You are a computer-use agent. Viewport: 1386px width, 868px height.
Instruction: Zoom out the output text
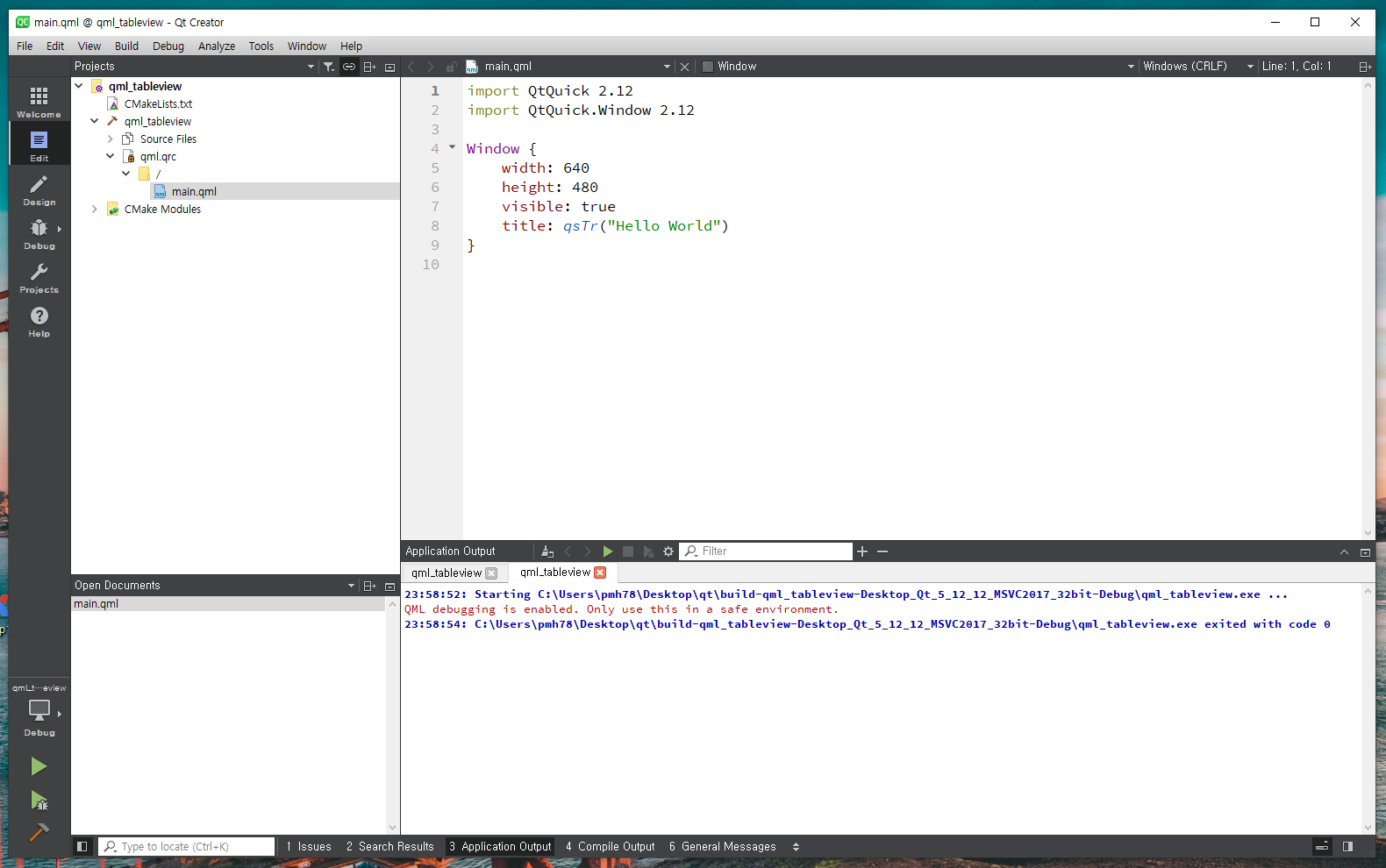pos(882,551)
